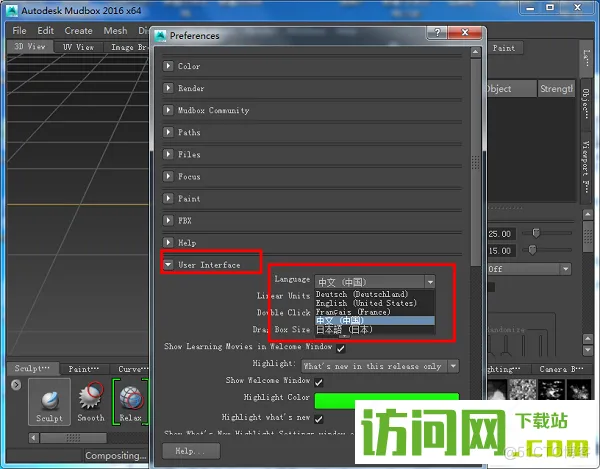Expand the Files preferences section
The height and width of the screenshot is (469, 600).
click(168, 154)
